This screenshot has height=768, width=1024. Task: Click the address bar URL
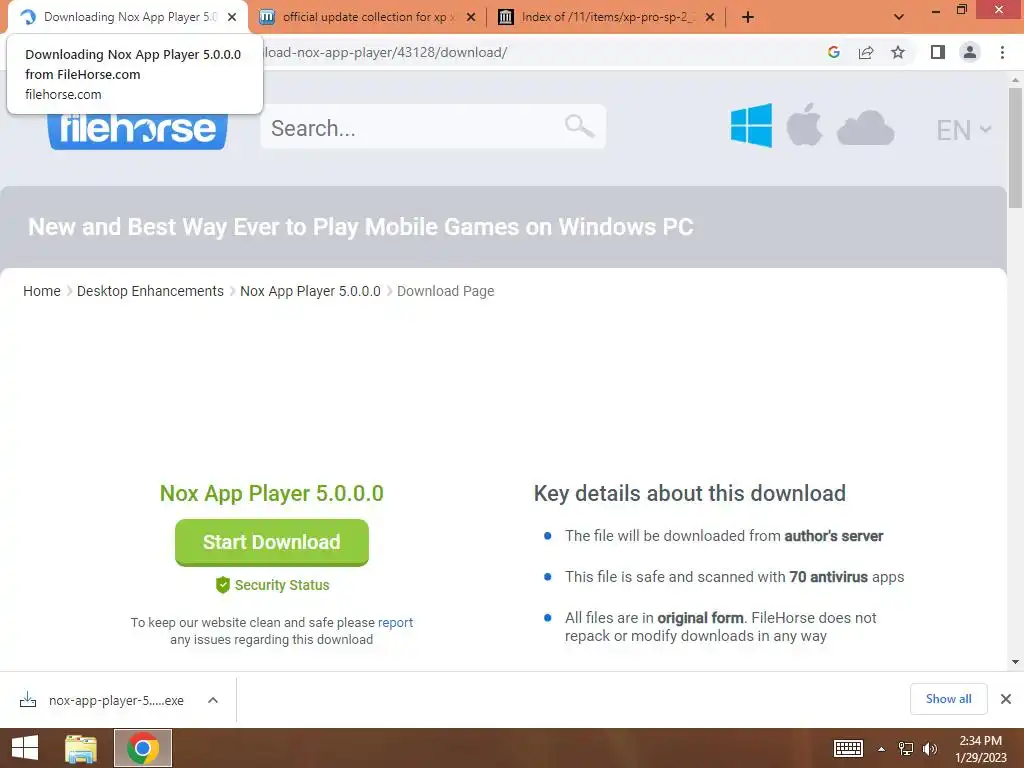point(384,52)
